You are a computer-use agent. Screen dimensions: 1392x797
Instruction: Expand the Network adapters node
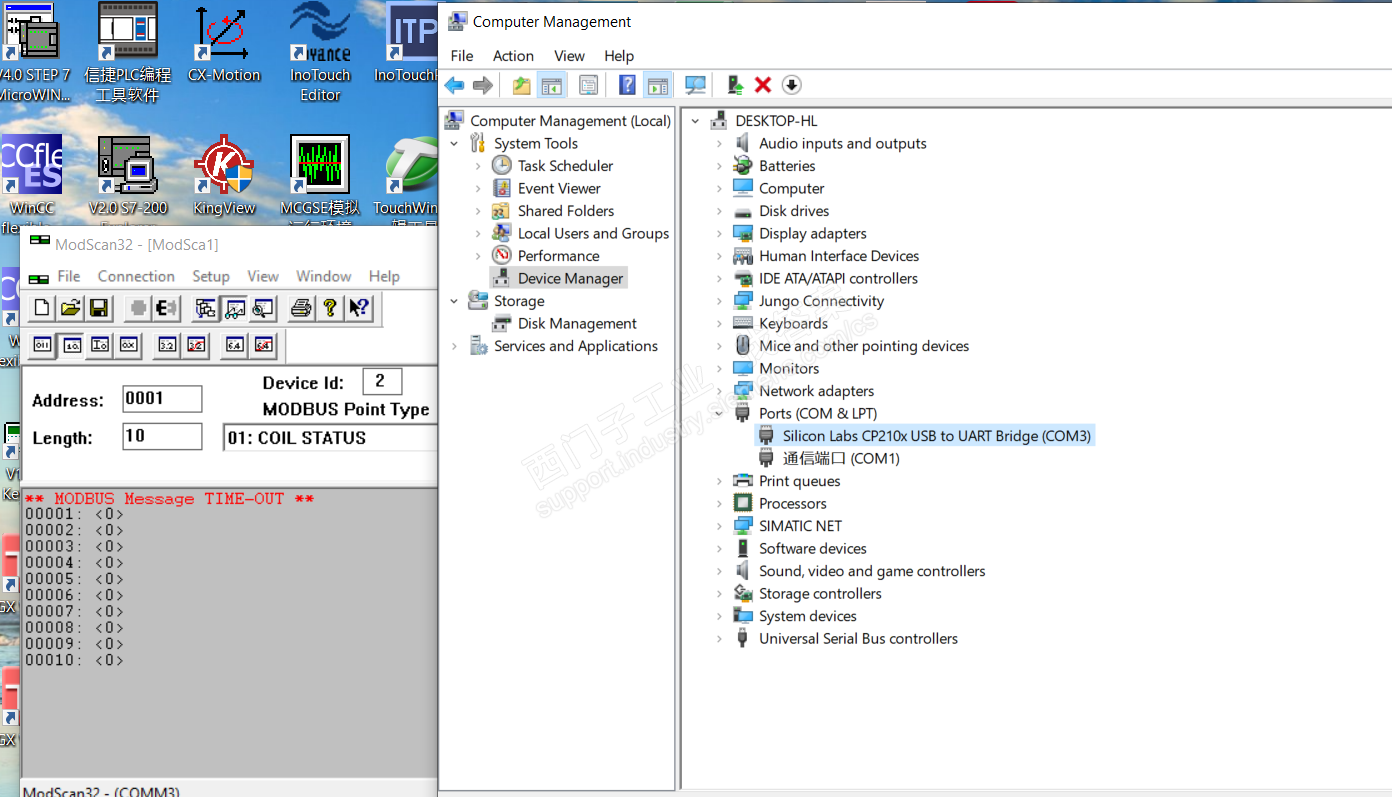point(719,391)
